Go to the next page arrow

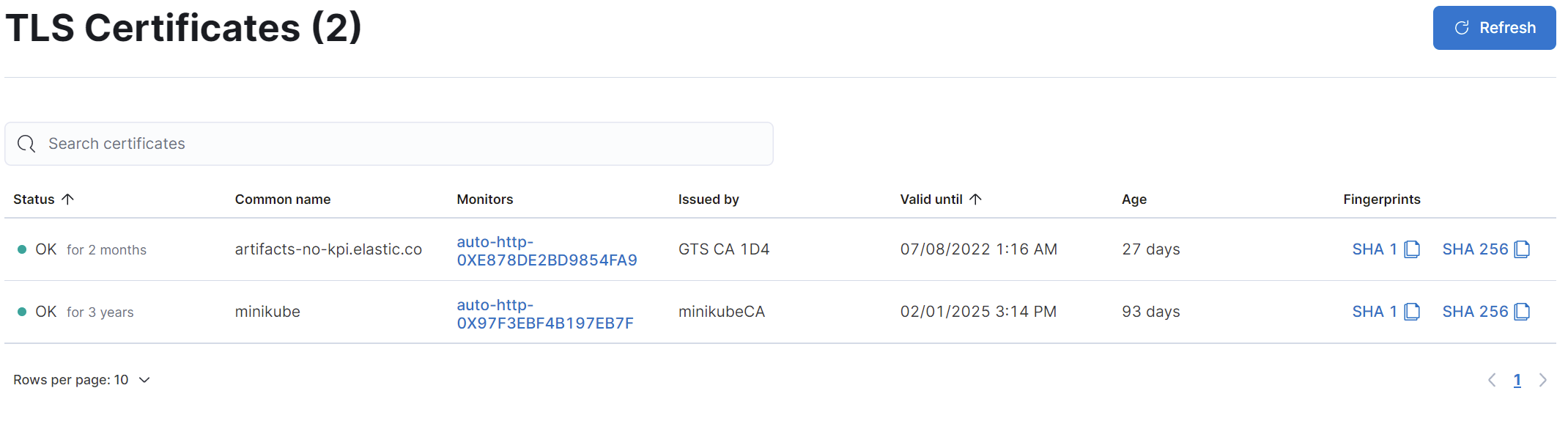coord(1543,380)
